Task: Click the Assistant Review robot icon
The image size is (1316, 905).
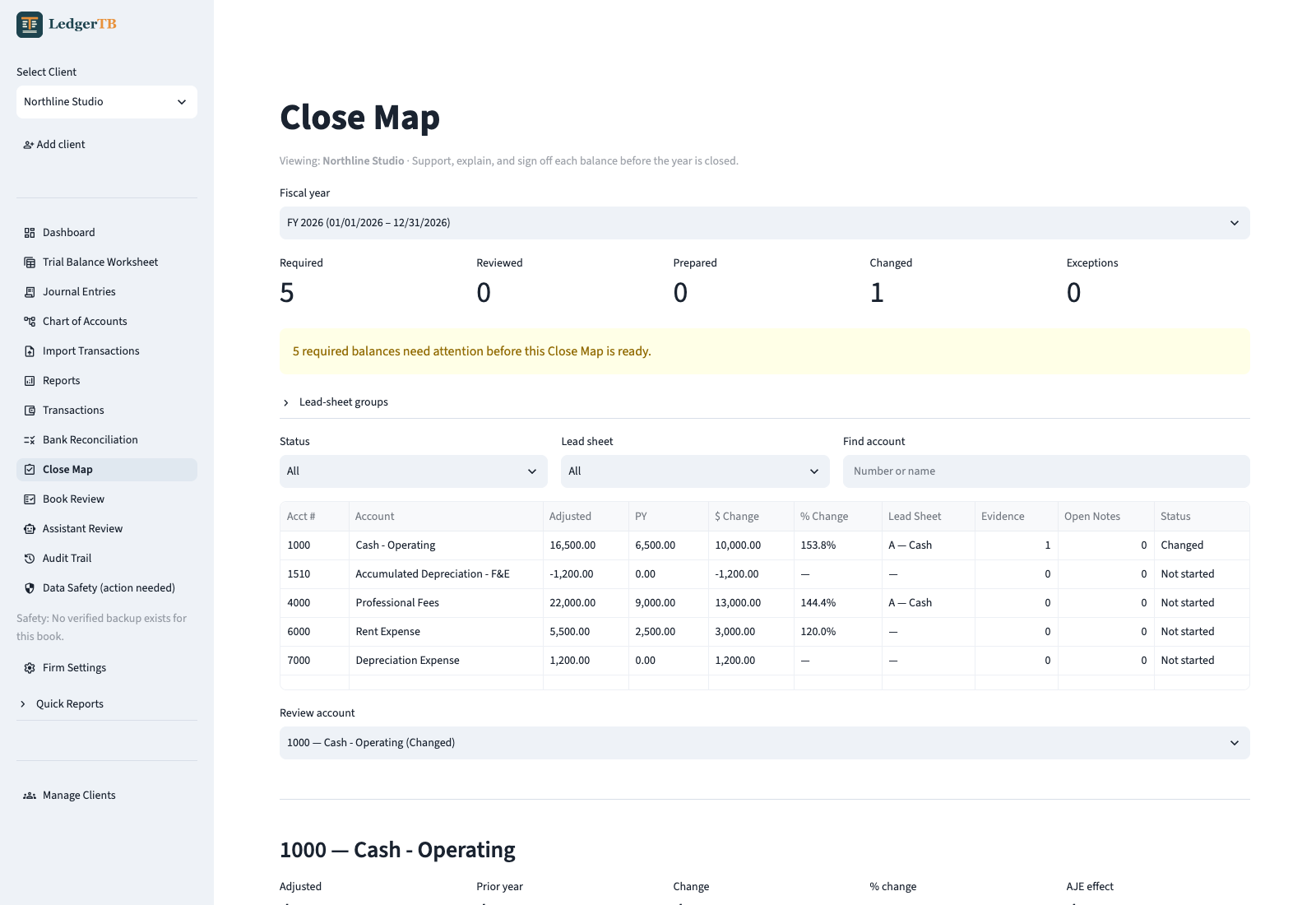Action: click(x=30, y=529)
